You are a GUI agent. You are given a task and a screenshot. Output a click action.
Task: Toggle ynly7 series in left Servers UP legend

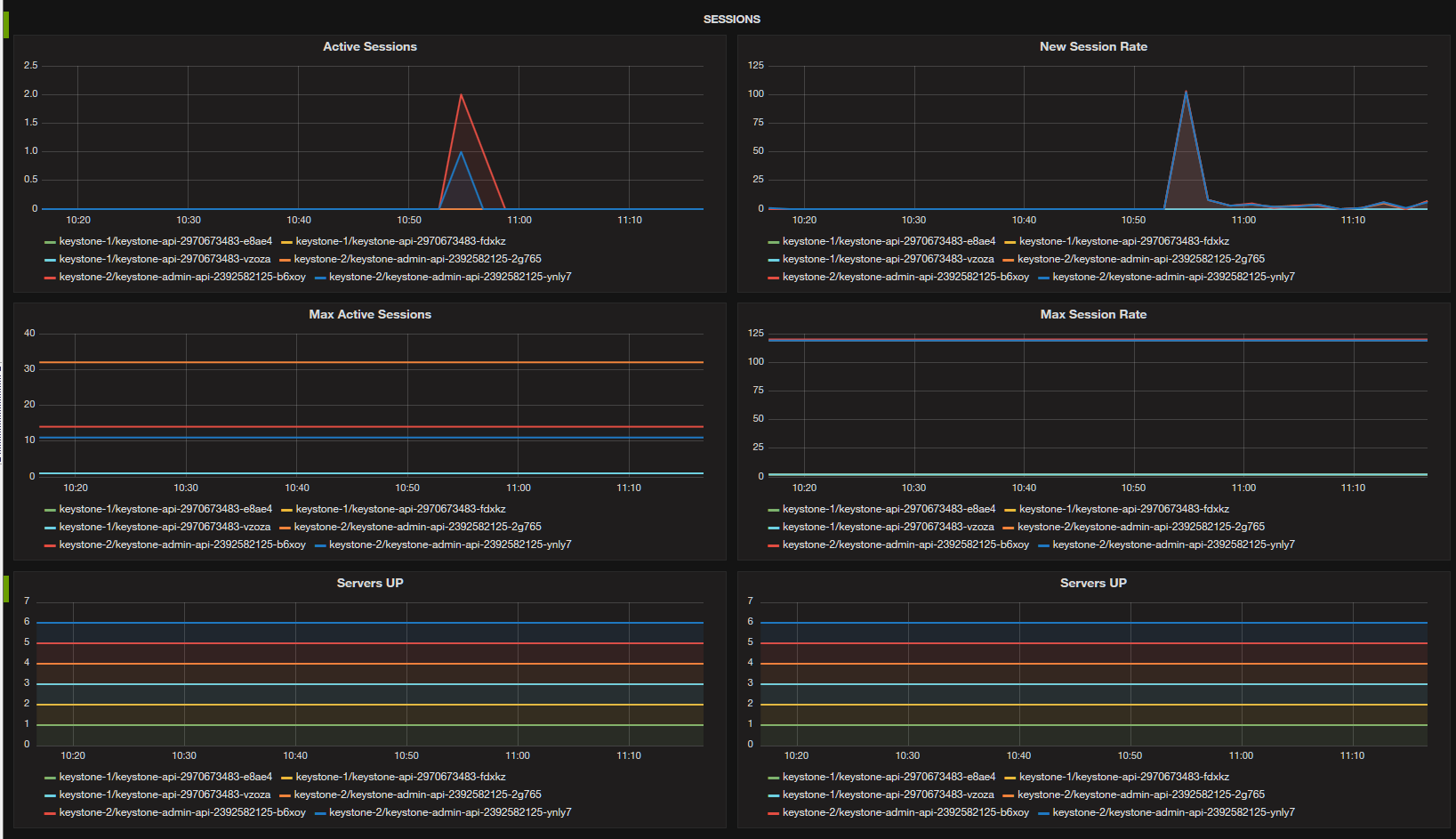tap(450, 812)
